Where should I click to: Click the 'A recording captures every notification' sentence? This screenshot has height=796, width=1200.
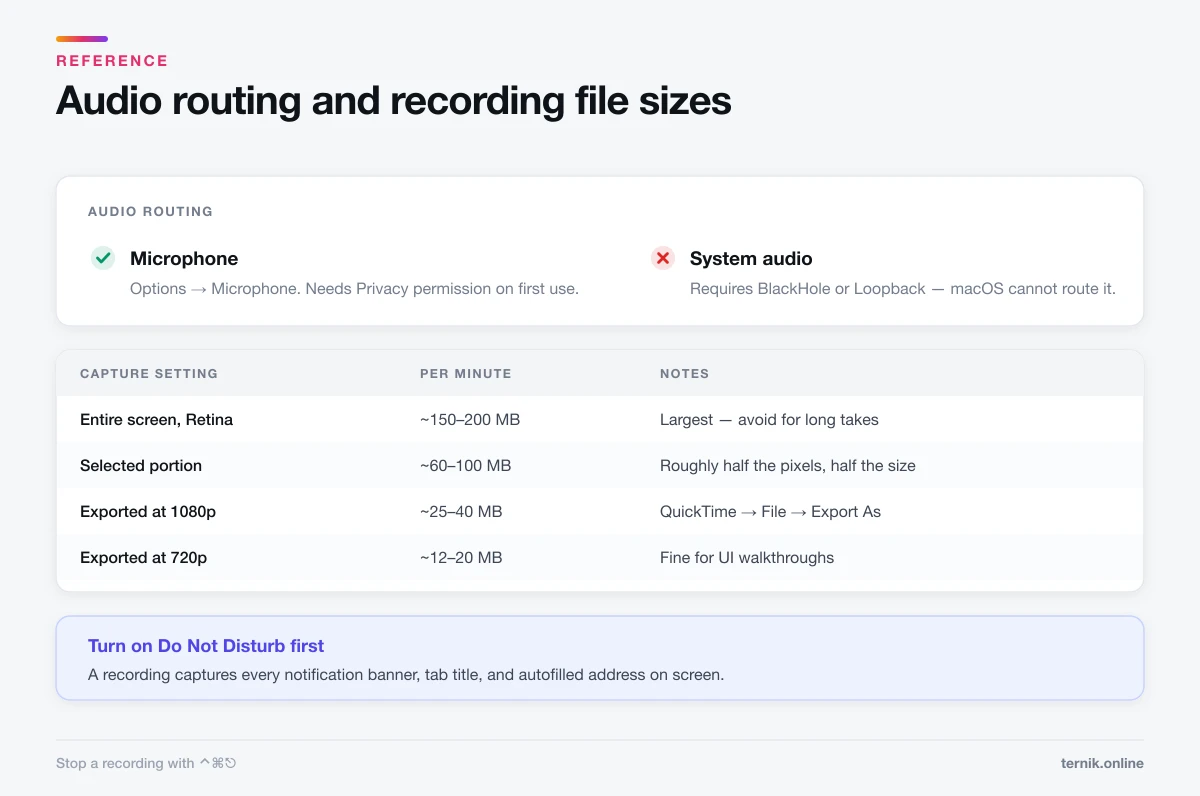click(x=406, y=675)
